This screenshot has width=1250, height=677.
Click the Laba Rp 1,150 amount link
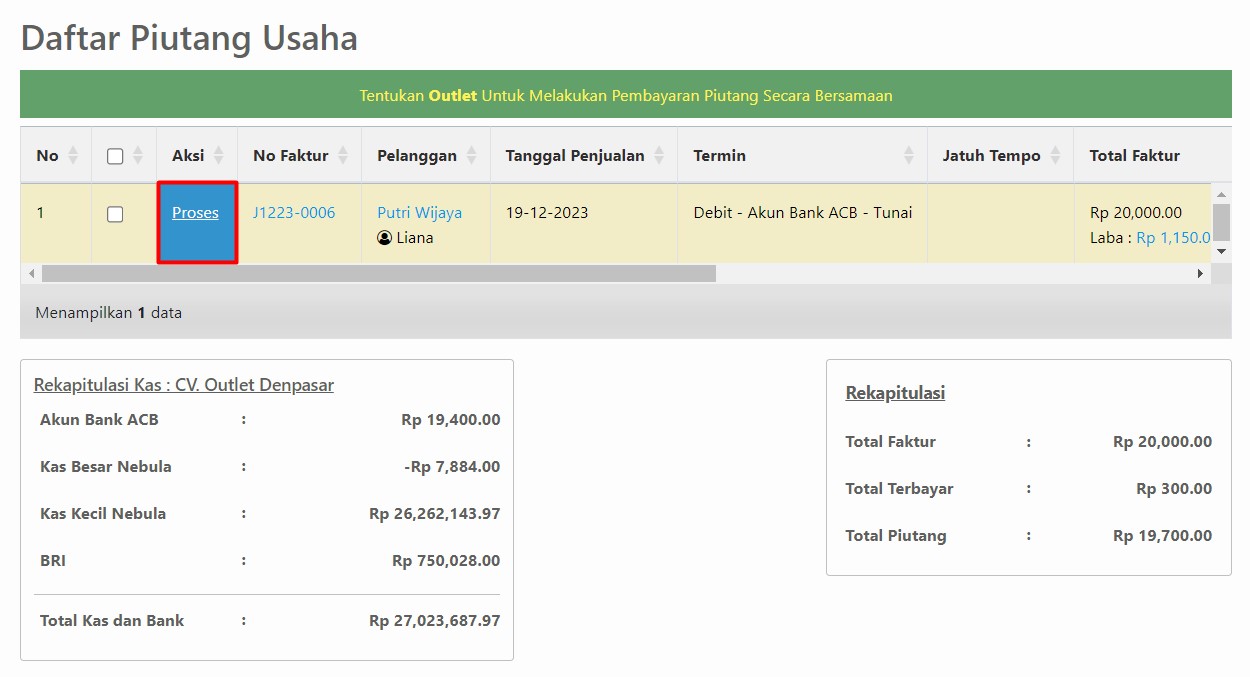pos(1173,238)
